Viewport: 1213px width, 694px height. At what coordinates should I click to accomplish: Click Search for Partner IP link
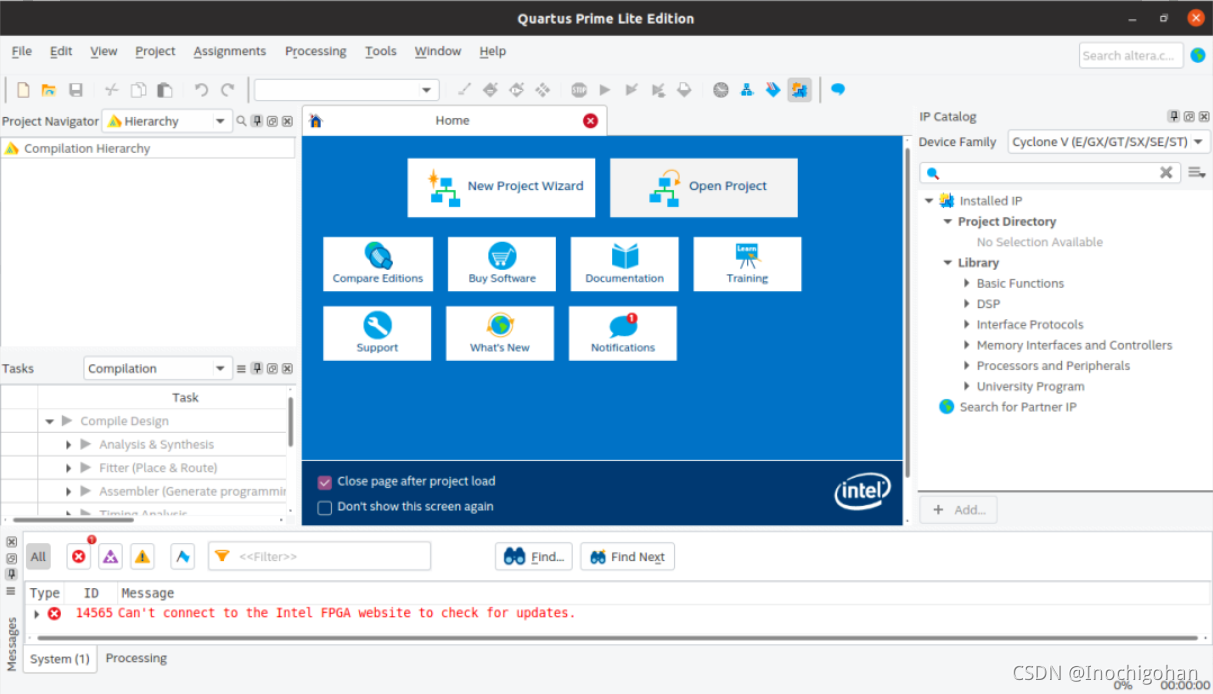coord(1018,407)
